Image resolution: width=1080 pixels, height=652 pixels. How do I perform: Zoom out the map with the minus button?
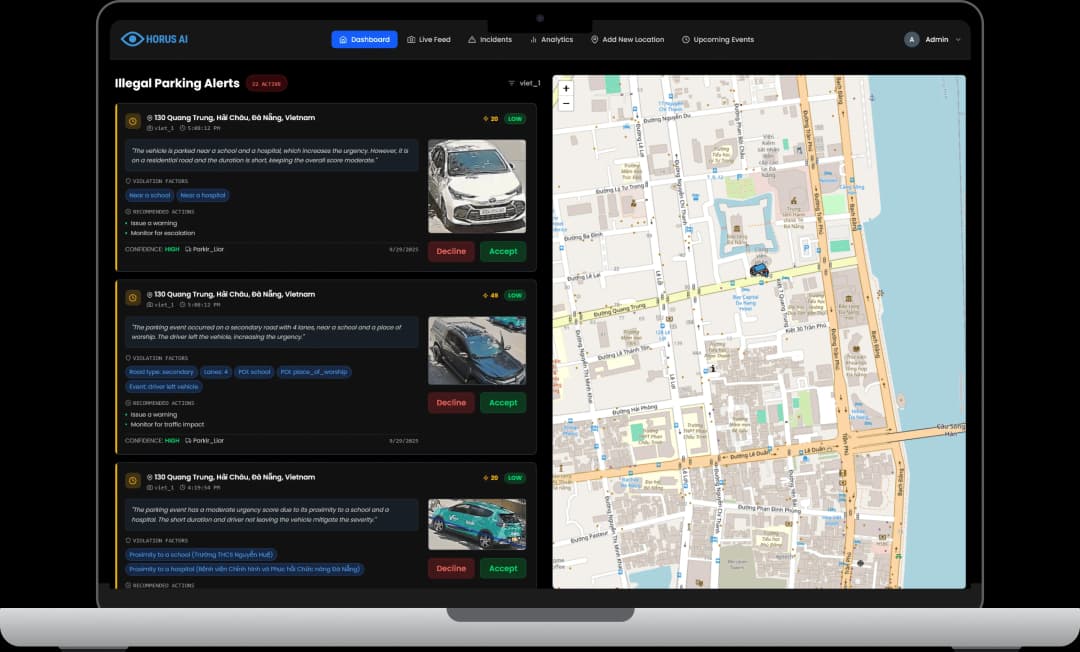tap(566, 103)
